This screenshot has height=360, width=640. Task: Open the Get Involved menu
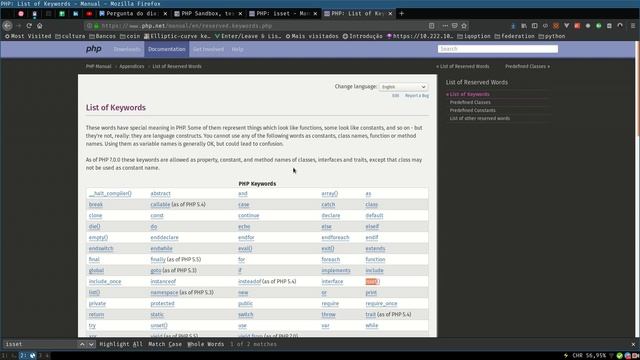click(208, 49)
